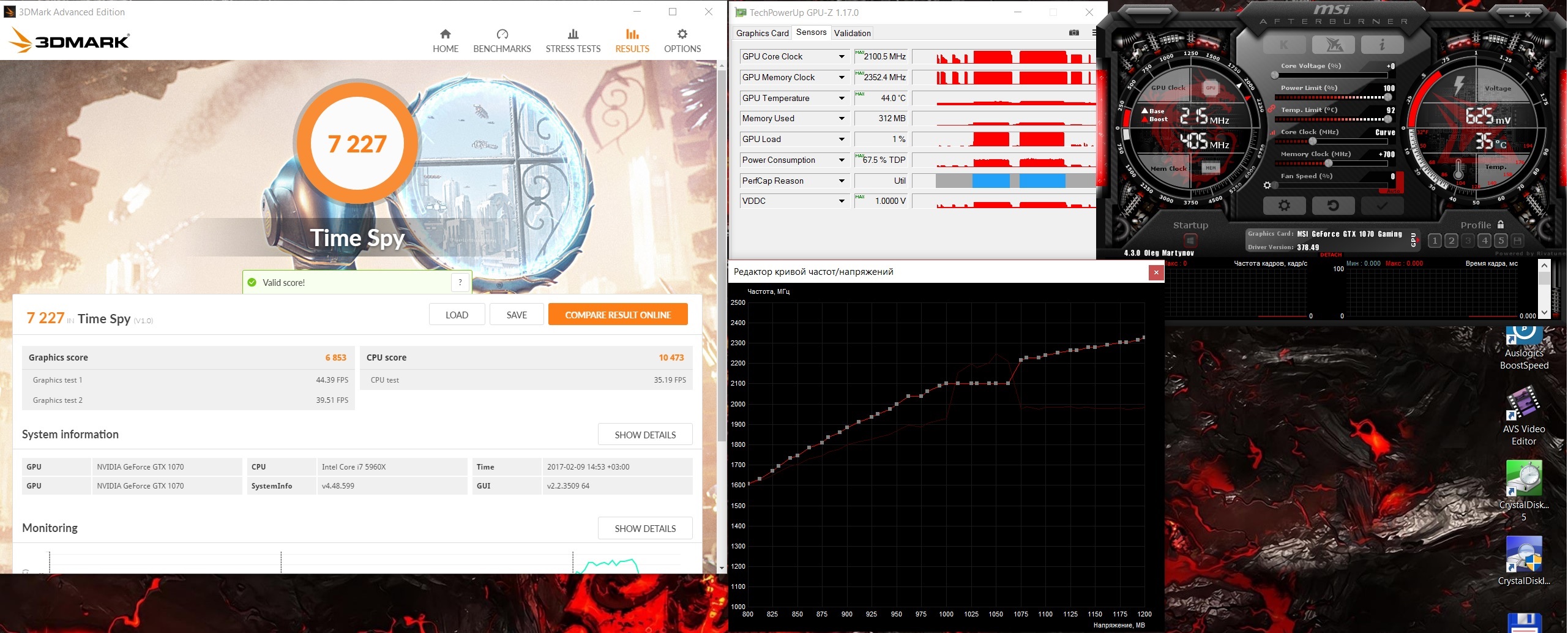Image resolution: width=1568 pixels, height=633 pixels.
Task: Click Valid score question mark button
Action: coord(460,282)
